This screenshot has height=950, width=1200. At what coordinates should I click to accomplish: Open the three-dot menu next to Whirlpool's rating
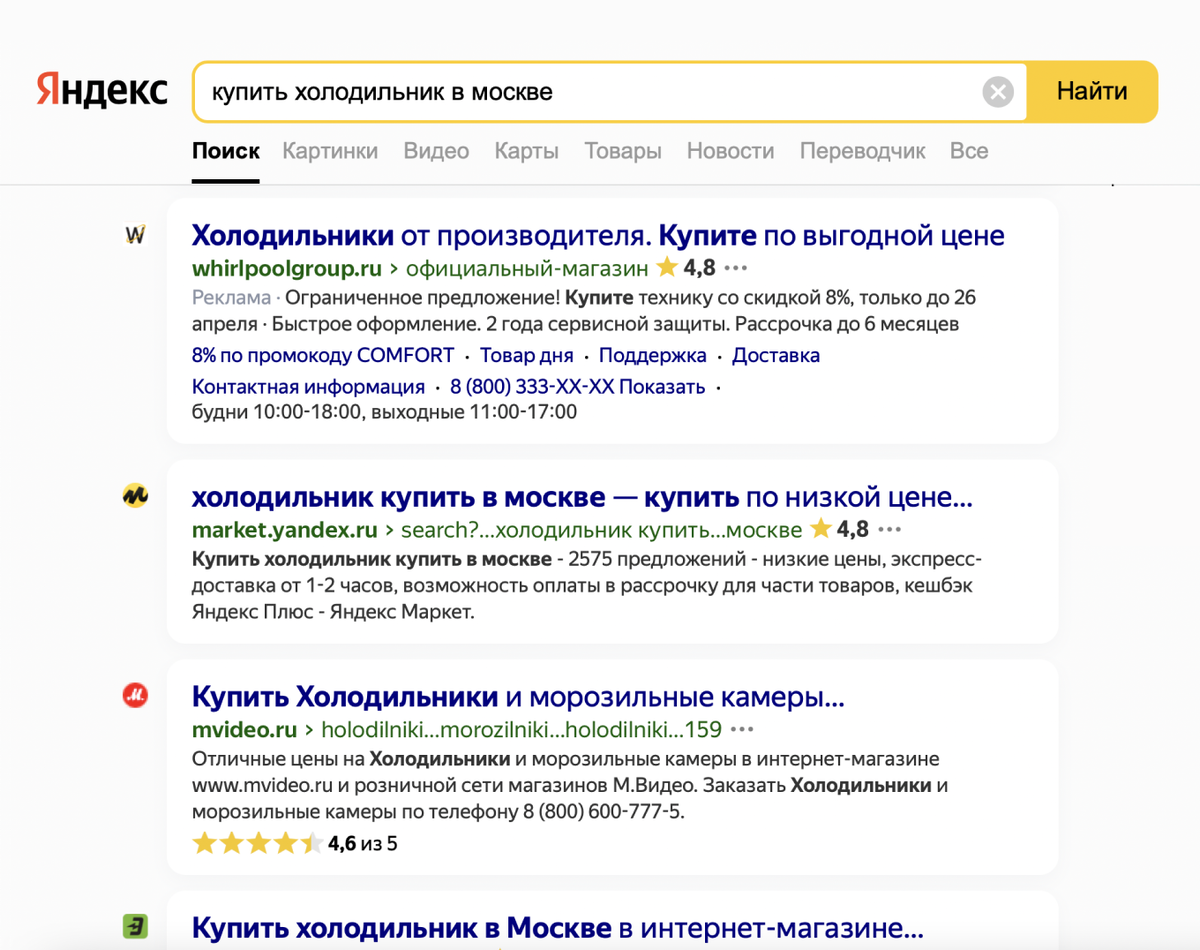click(736, 268)
